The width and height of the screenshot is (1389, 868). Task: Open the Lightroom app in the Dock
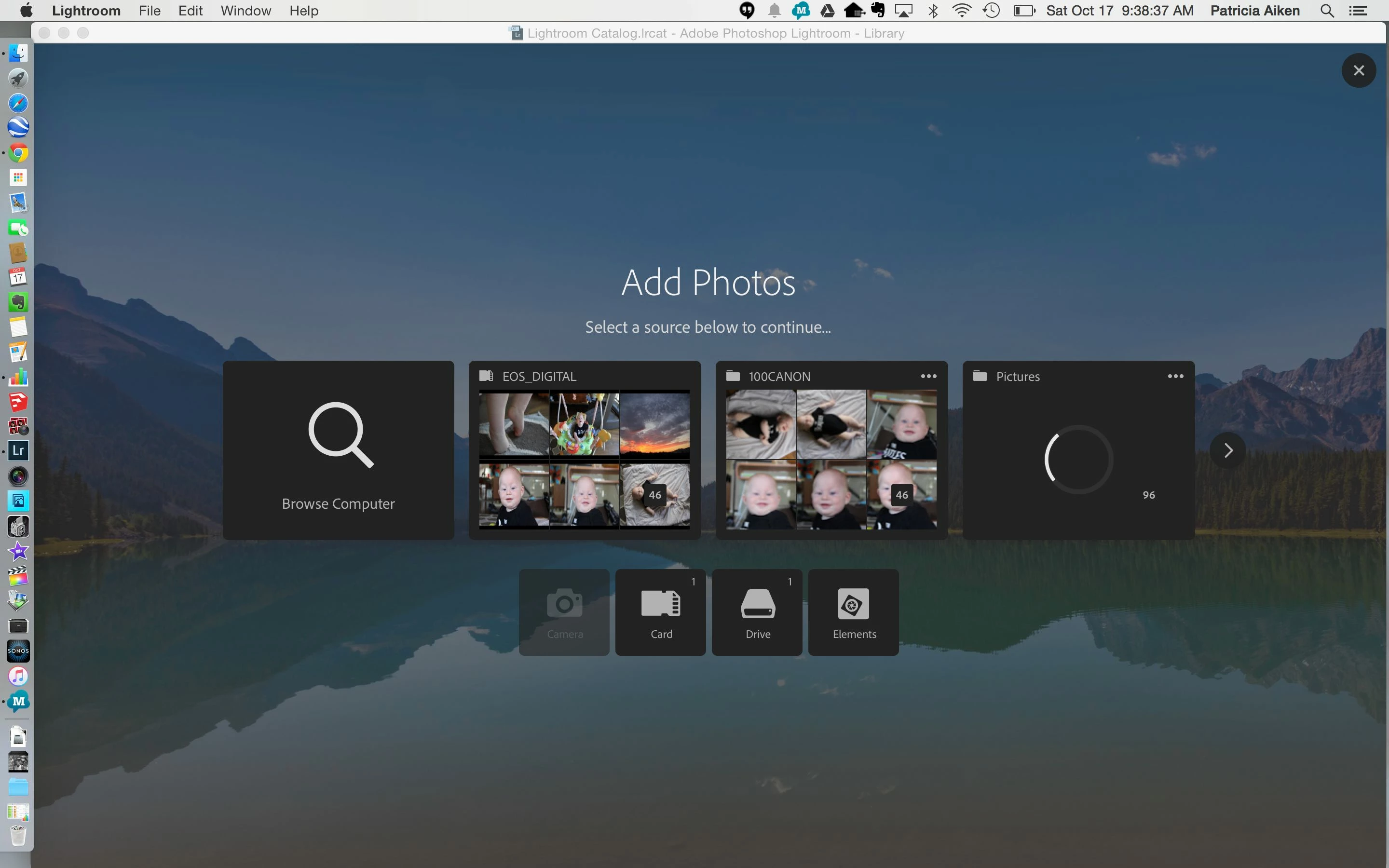(18, 451)
